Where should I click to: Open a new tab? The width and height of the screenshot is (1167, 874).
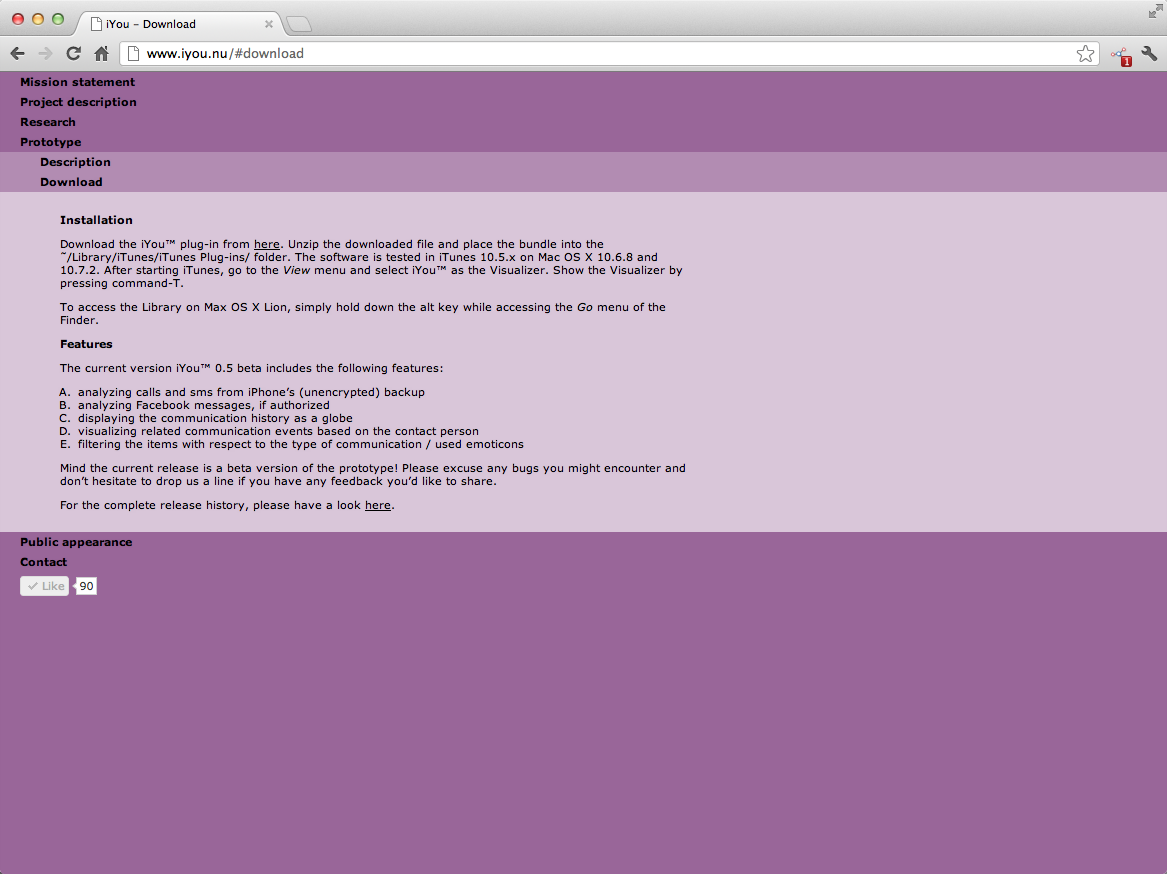point(299,24)
